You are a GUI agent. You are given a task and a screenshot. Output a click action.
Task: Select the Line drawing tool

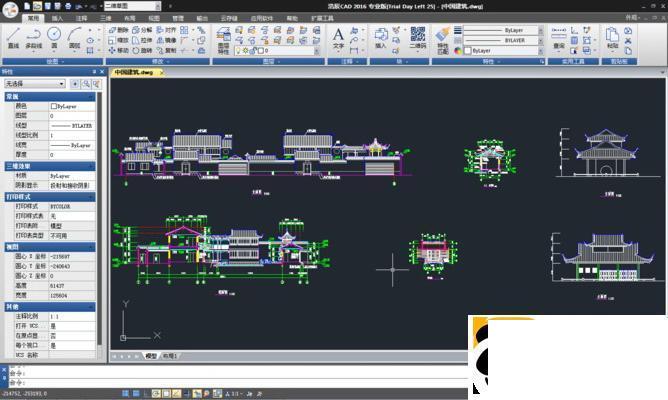(x=13, y=37)
